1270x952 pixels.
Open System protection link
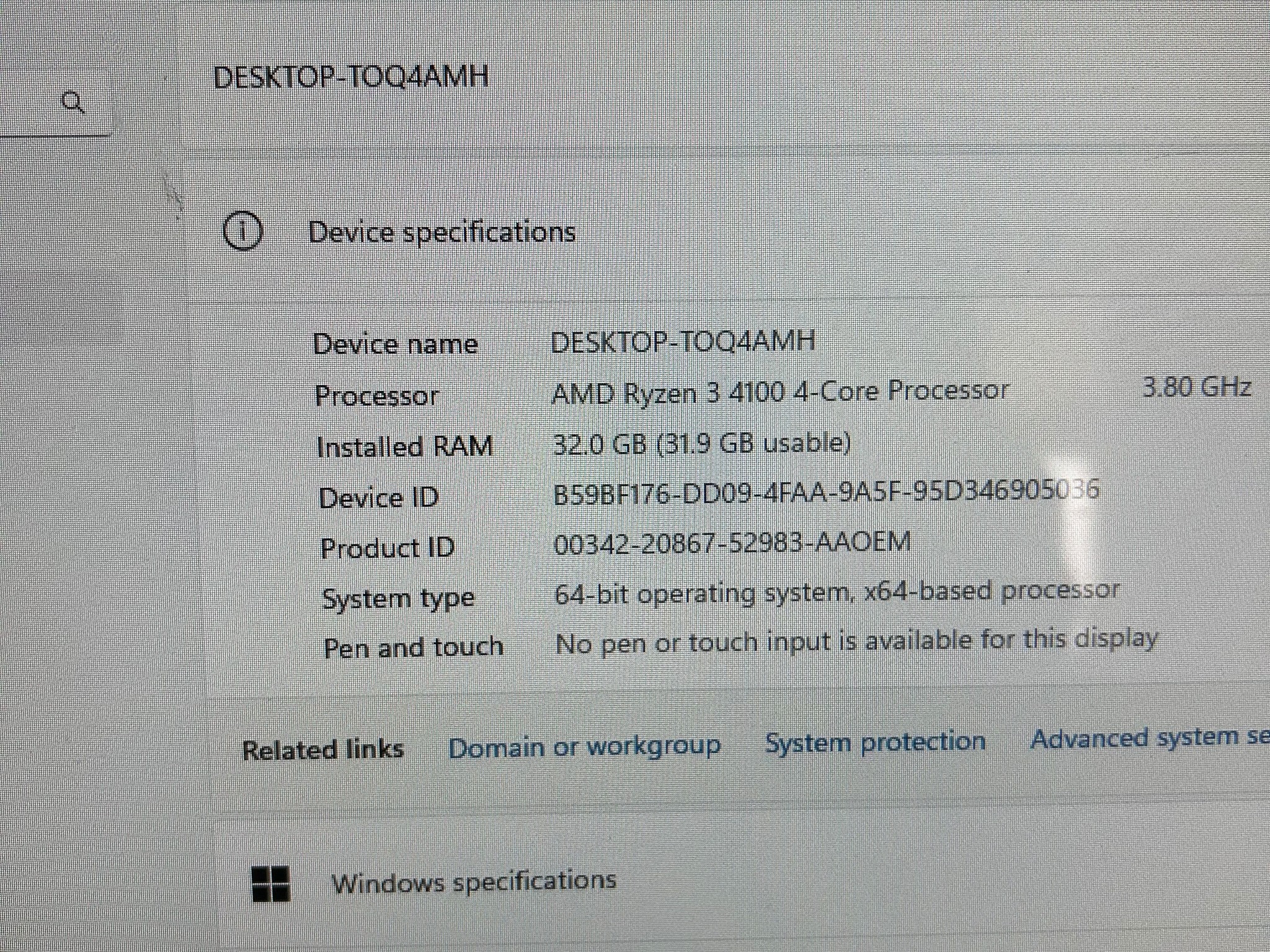(x=875, y=743)
